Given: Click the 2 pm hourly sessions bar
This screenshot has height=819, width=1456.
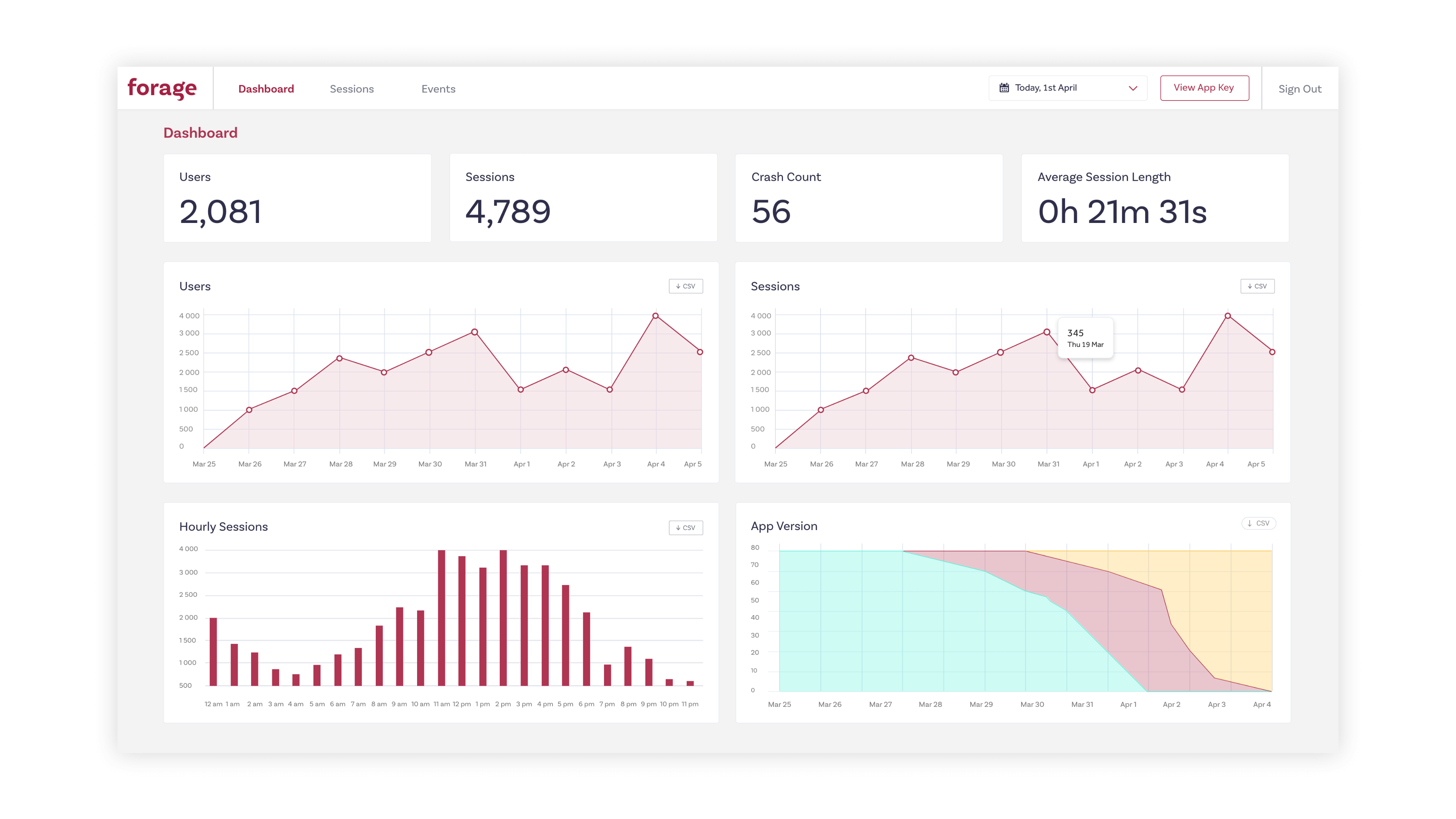Looking at the screenshot, I should [503, 618].
